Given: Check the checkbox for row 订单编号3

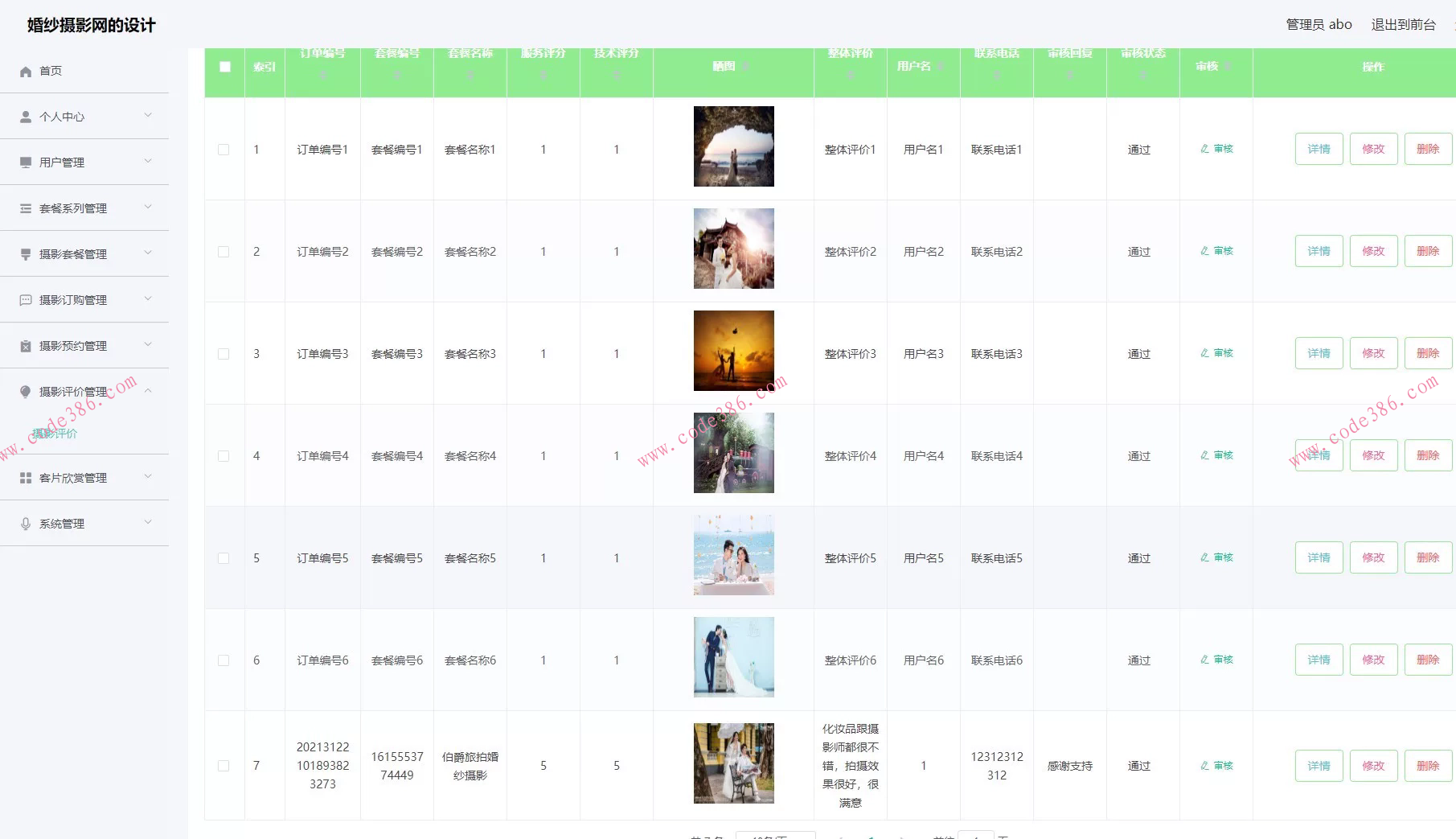Looking at the screenshot, I should pos(224,354).
